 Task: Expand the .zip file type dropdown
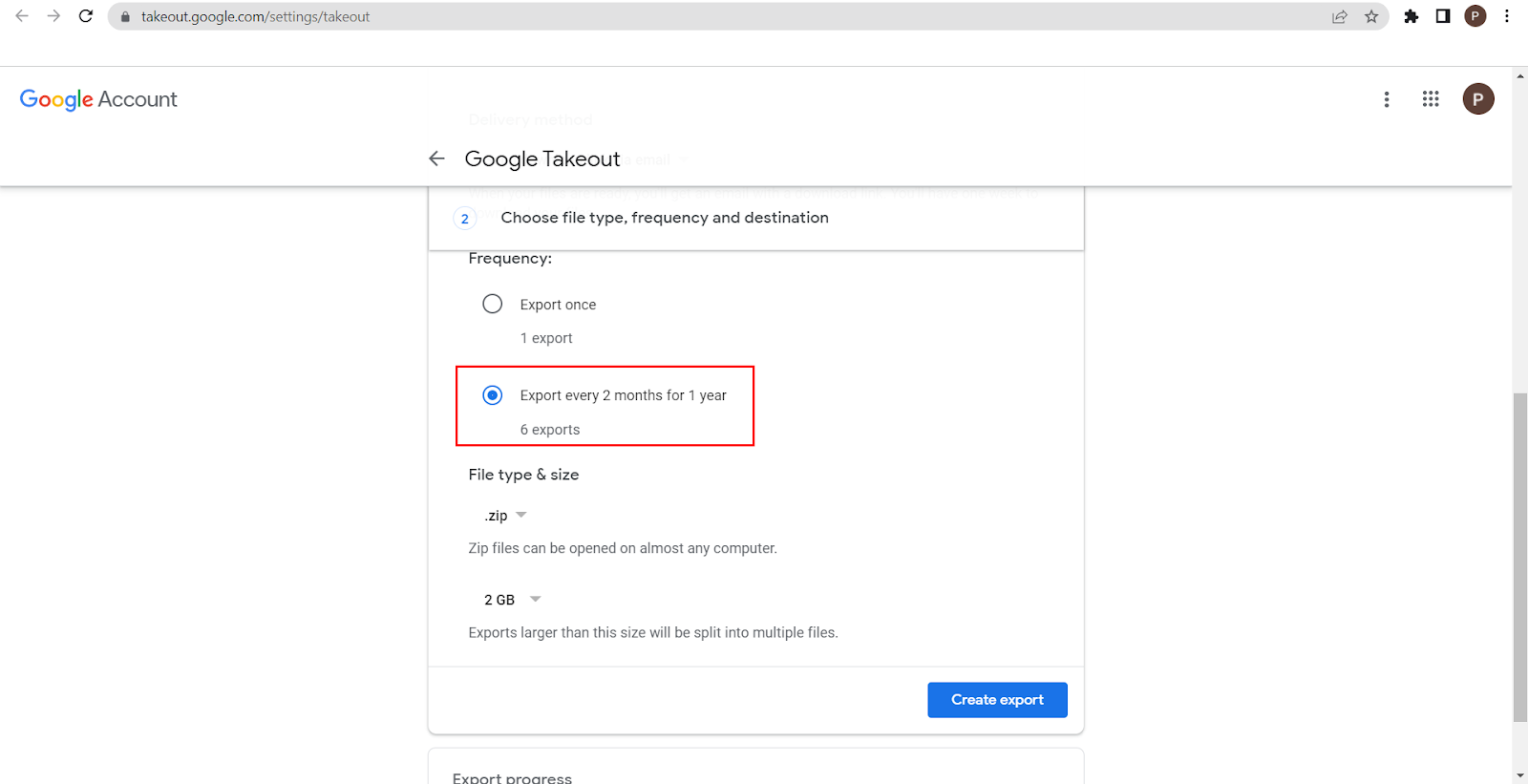506,516
